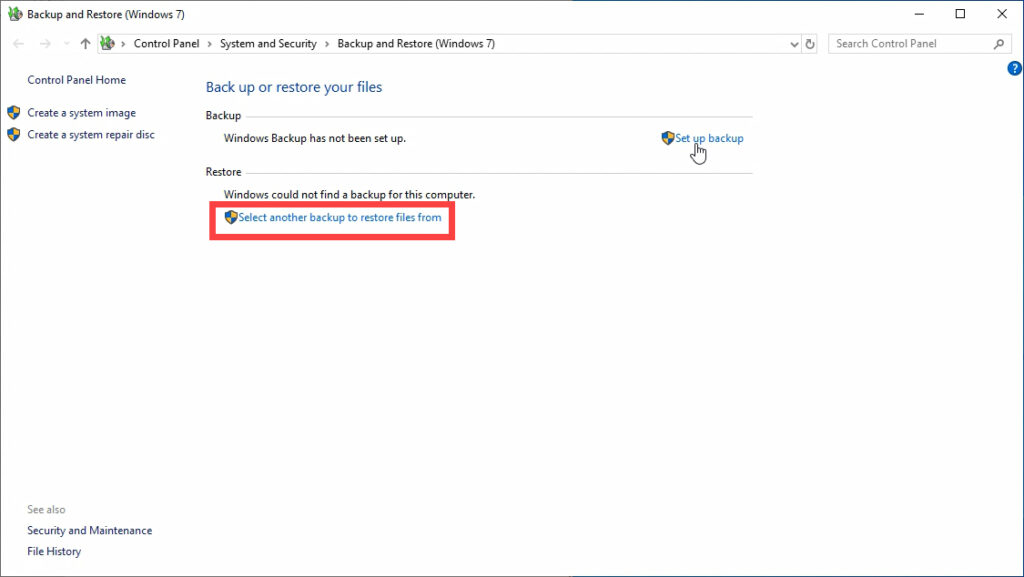Click 'Windows Backup has not been set up.' text

pyautogui.click(x=315, y=138)
